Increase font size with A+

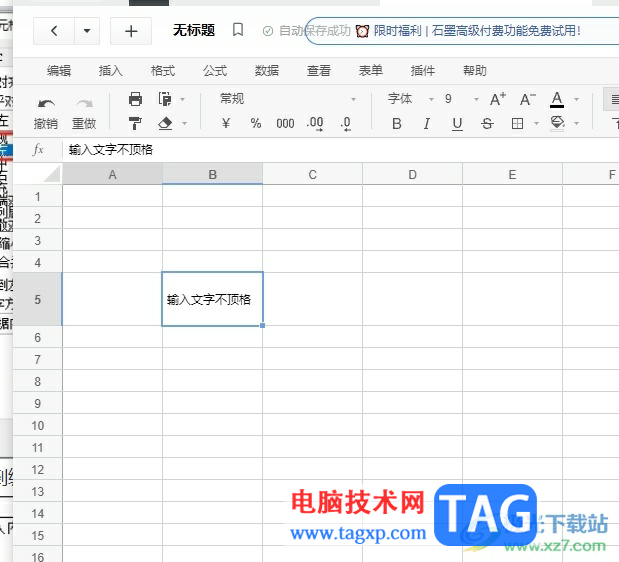pyautogui.click(x=497, y=99)
